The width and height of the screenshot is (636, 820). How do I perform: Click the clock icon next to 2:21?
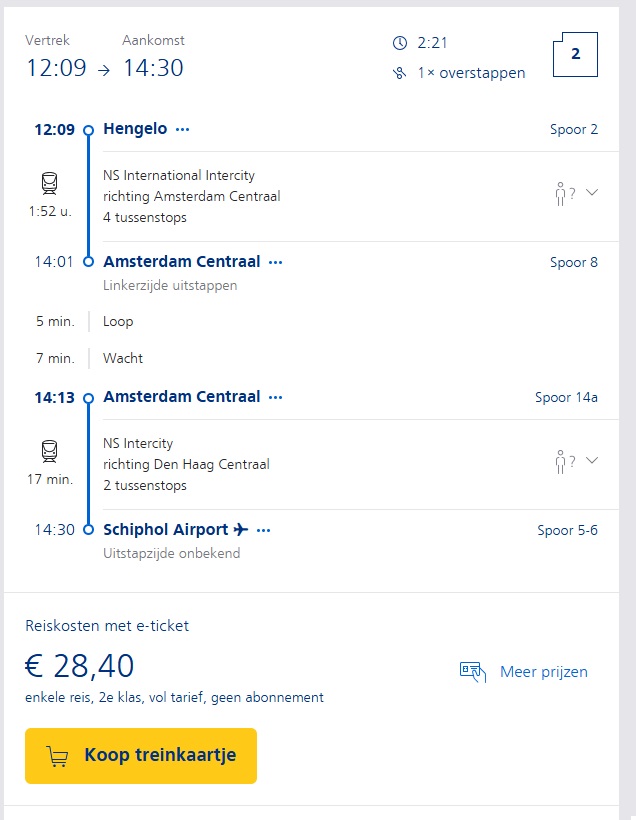click(x=400, y=43)
